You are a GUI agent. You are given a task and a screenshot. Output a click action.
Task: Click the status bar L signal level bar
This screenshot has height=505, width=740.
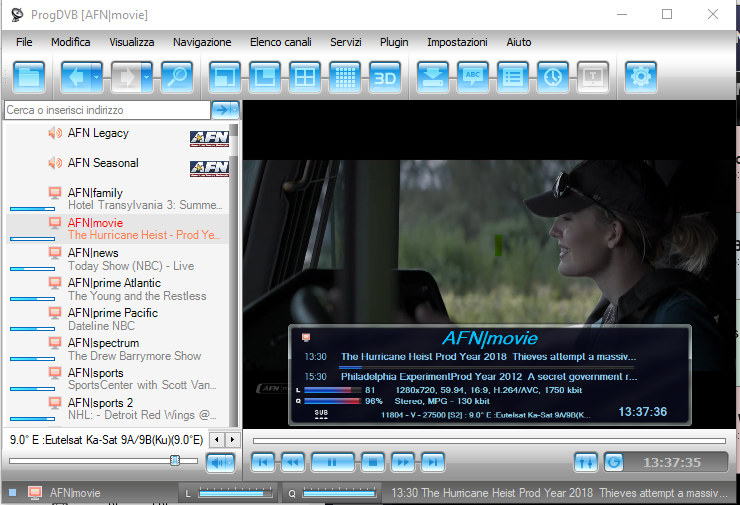pos(235,493)
